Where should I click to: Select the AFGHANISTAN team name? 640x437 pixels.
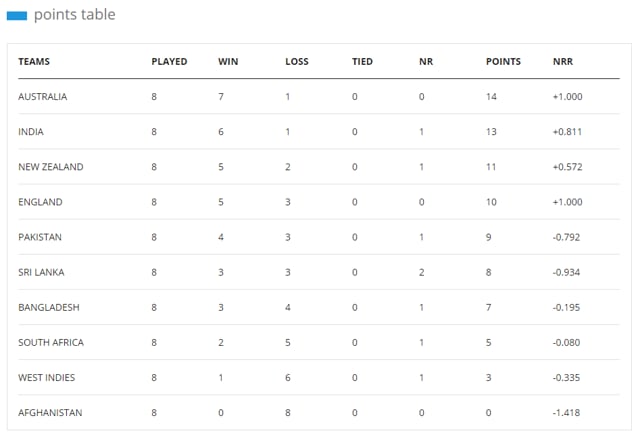click(50, 413)
